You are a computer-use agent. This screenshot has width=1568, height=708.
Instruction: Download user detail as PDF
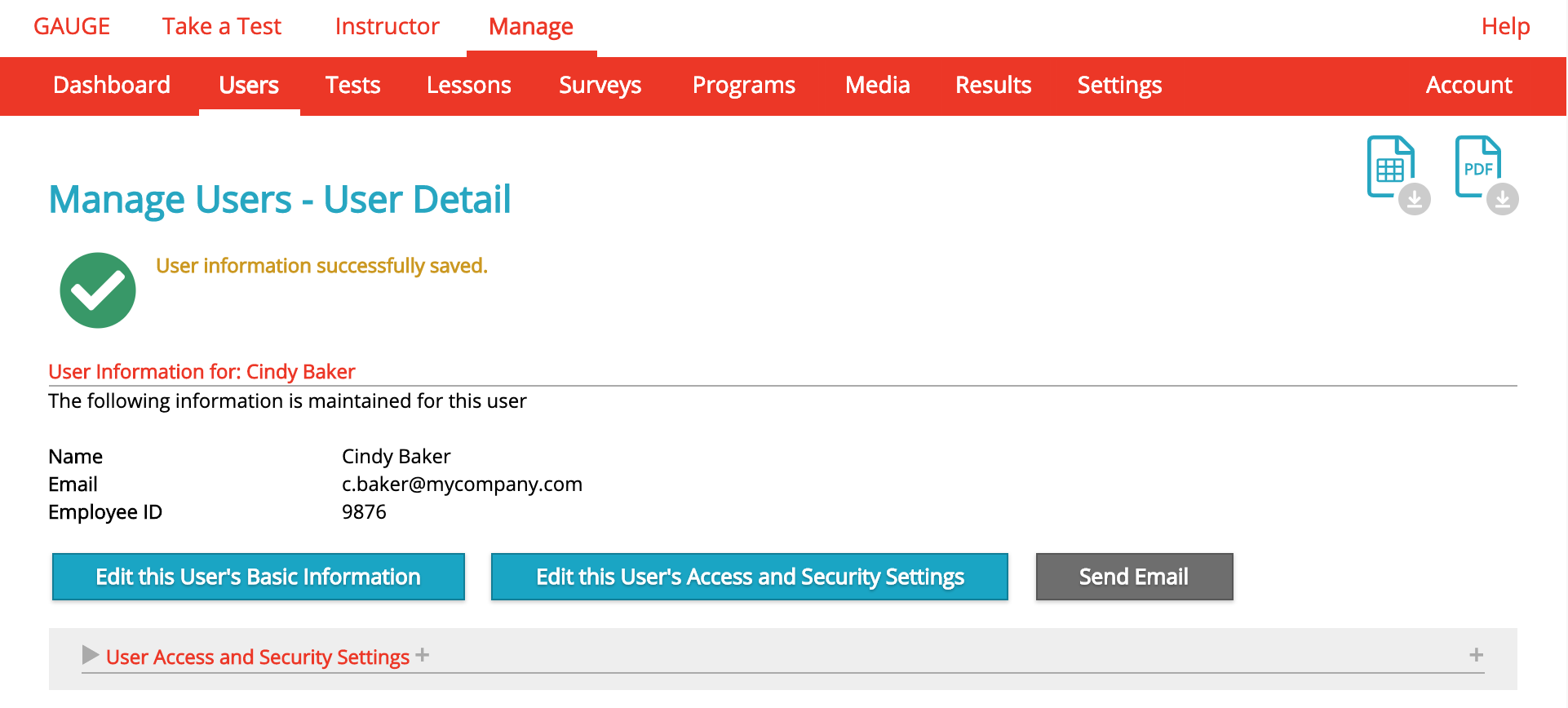[1485, 173]
